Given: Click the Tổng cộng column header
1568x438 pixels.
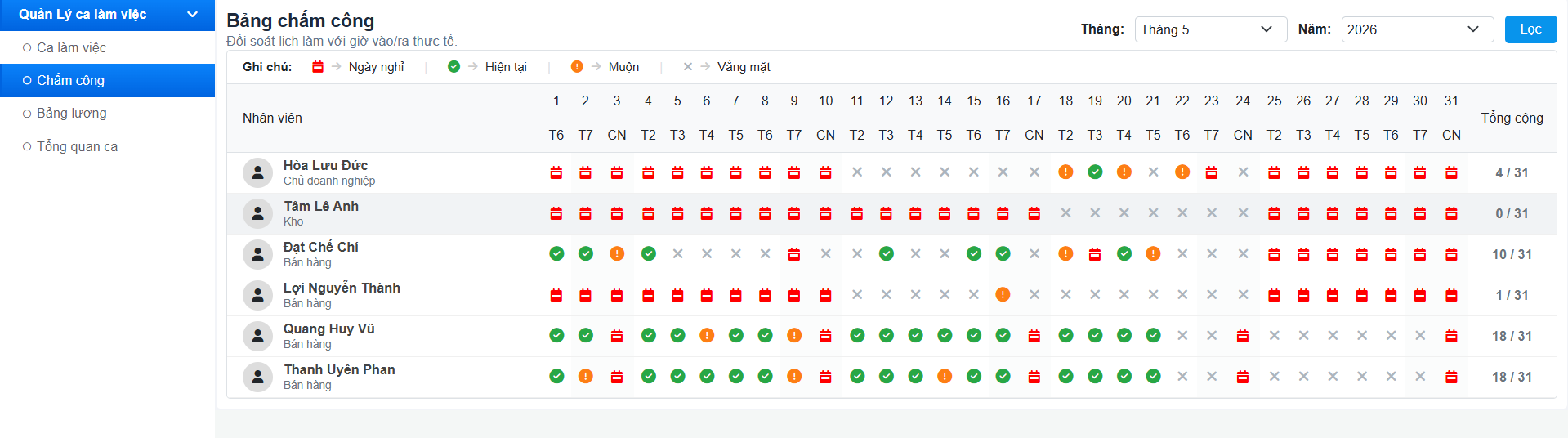Looking at the screenshot, I should tap(1512, 118).
